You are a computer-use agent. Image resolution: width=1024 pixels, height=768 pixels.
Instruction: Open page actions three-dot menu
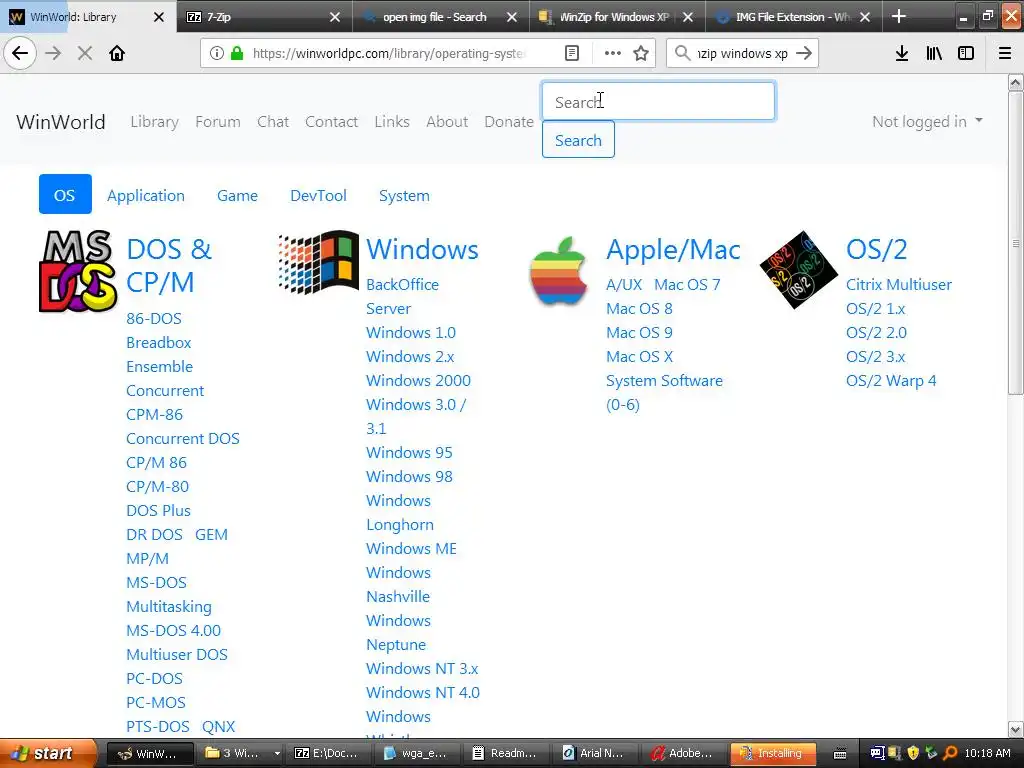613,53
